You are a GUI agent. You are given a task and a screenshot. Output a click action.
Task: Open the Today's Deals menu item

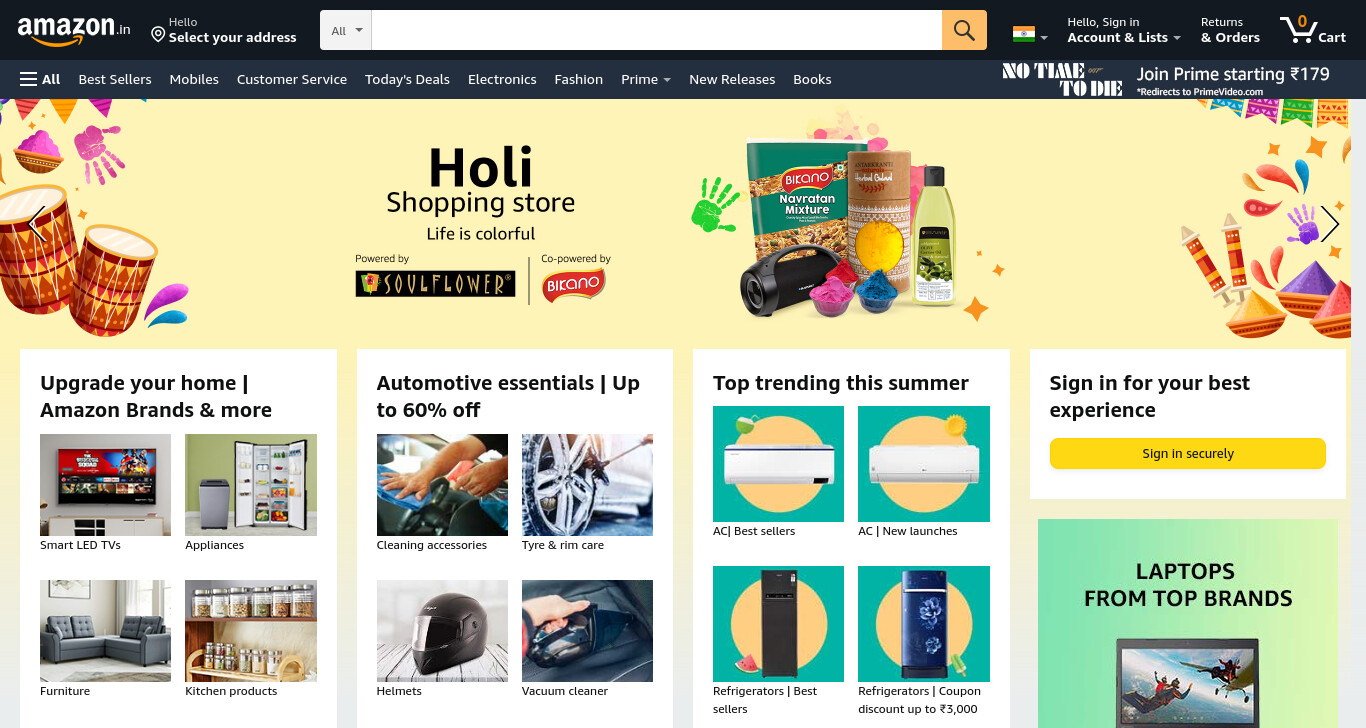pyautogui.click(x=407, y=79)
